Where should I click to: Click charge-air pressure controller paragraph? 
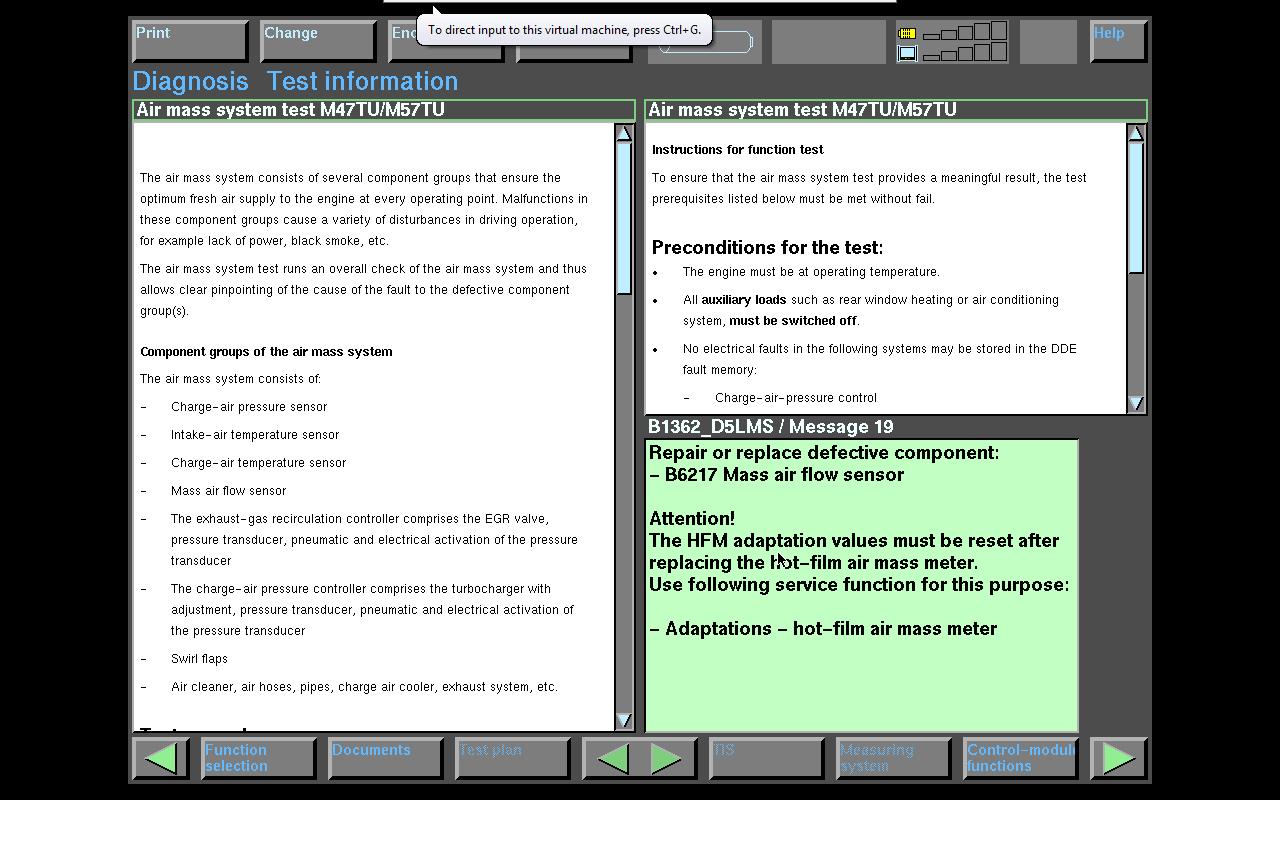click(x=372, y=610)
